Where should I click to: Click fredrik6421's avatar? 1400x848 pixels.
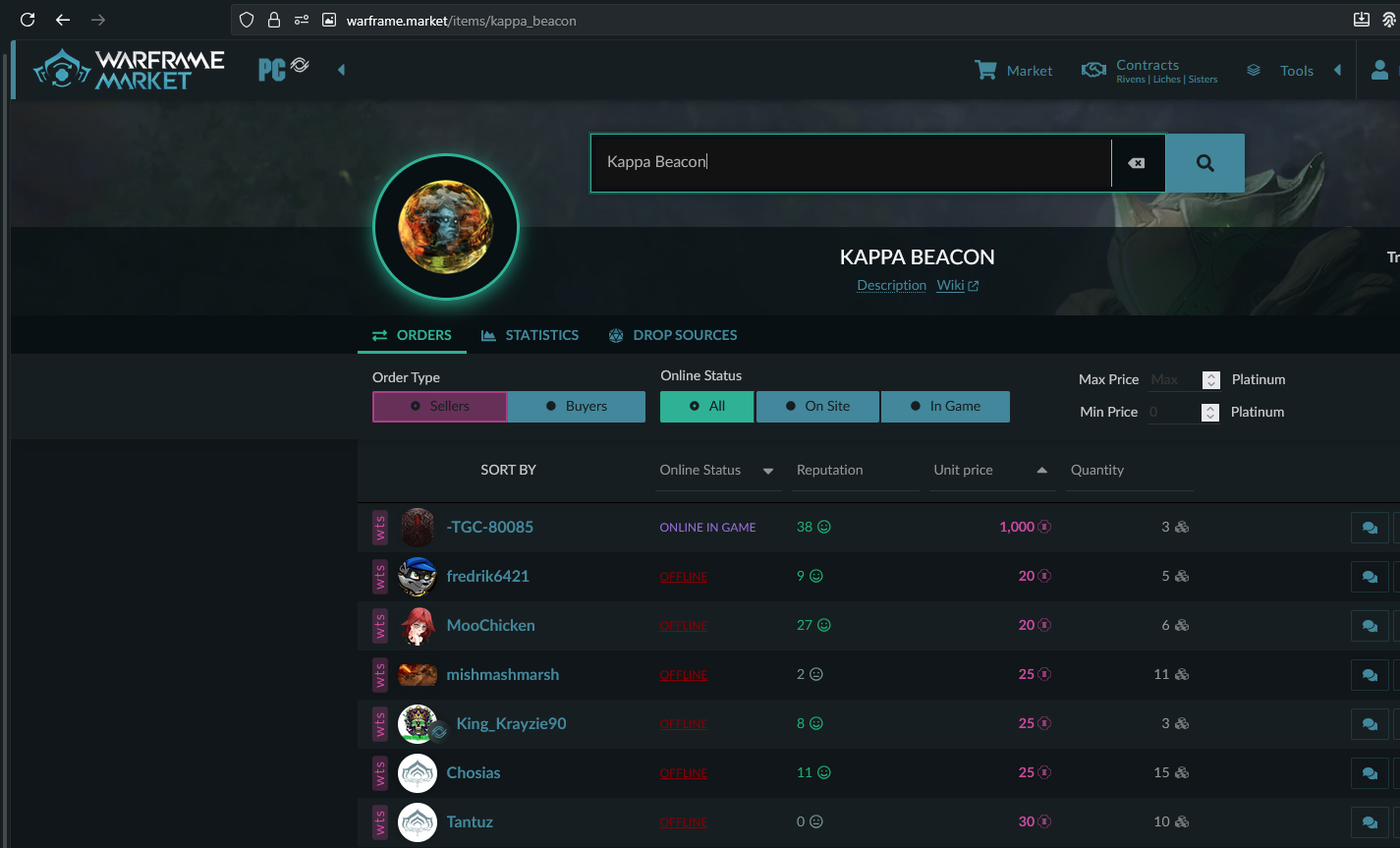pyautogui.click(x=418, y=577)
